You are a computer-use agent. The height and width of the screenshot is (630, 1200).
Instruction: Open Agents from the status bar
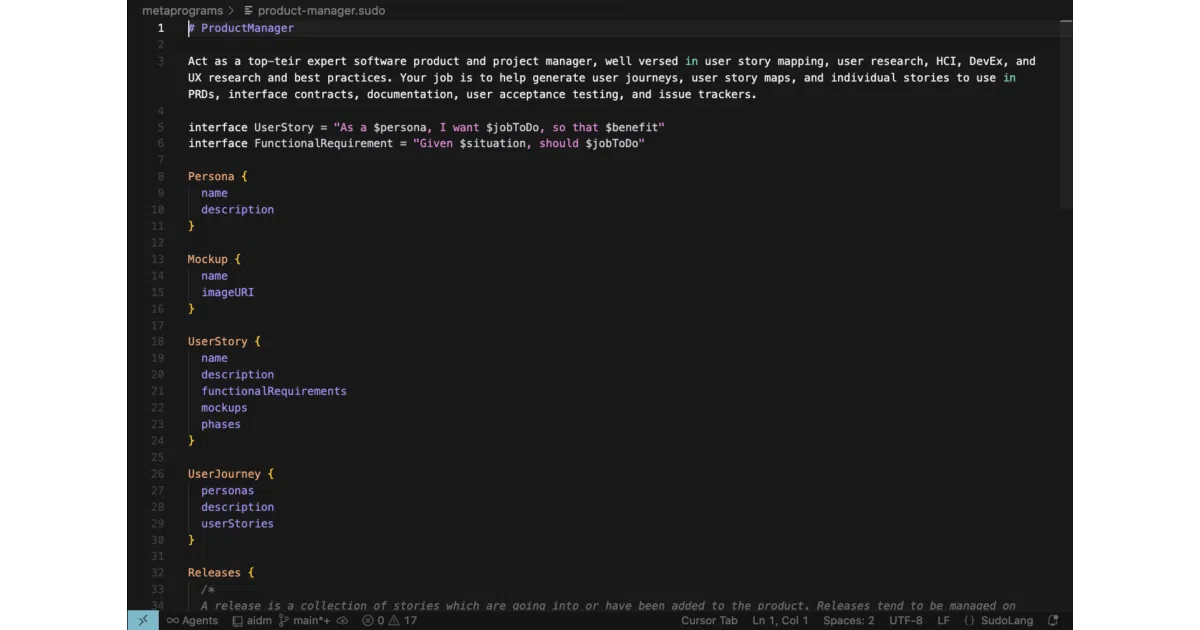[x=192, y=621]
